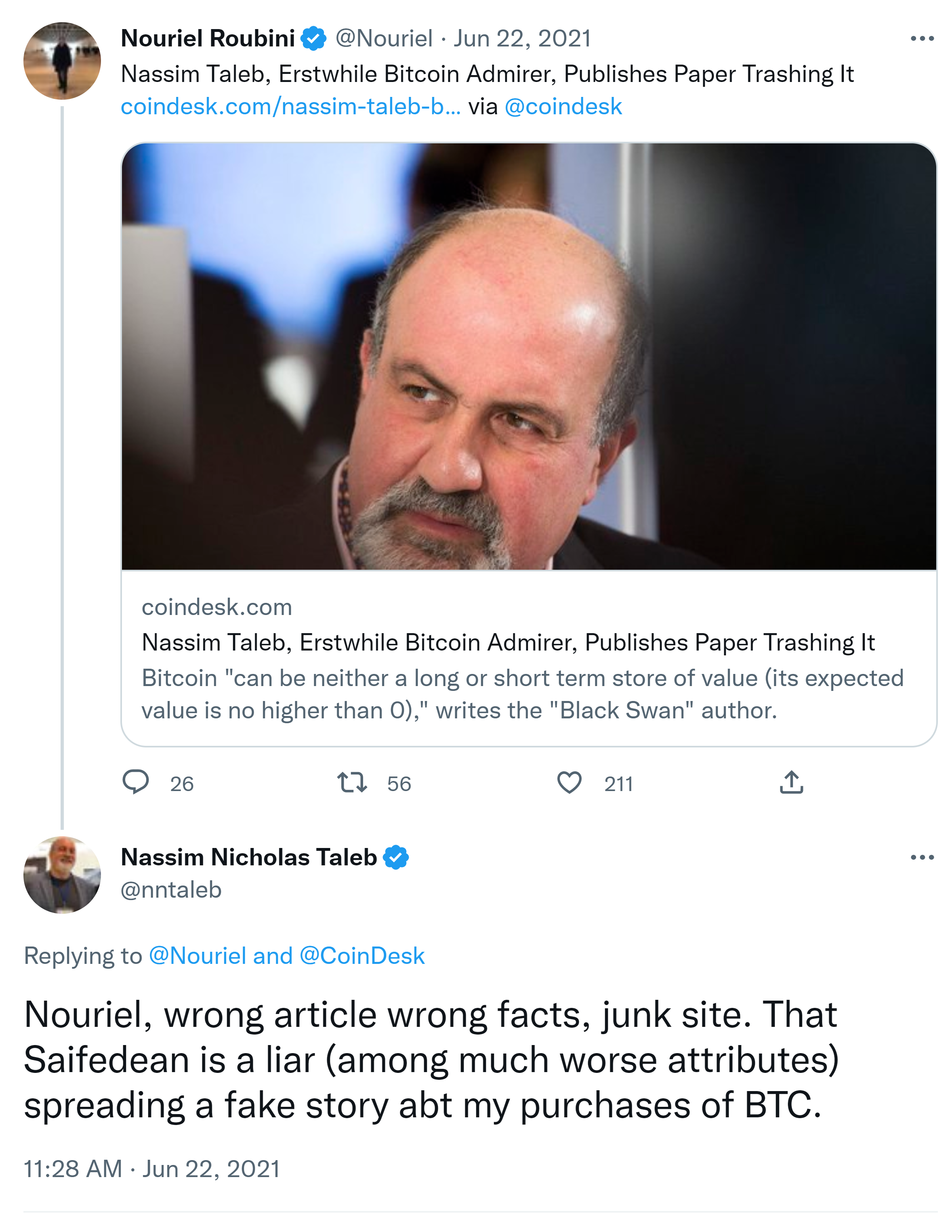This screenshot has width=952, height=1232.
Task: Open the Nassim Nicholas Taleb display name
Action: tap(248, 857)
